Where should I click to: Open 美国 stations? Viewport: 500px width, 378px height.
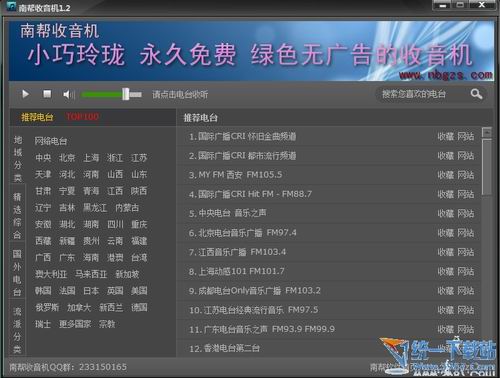coord(139,291)
